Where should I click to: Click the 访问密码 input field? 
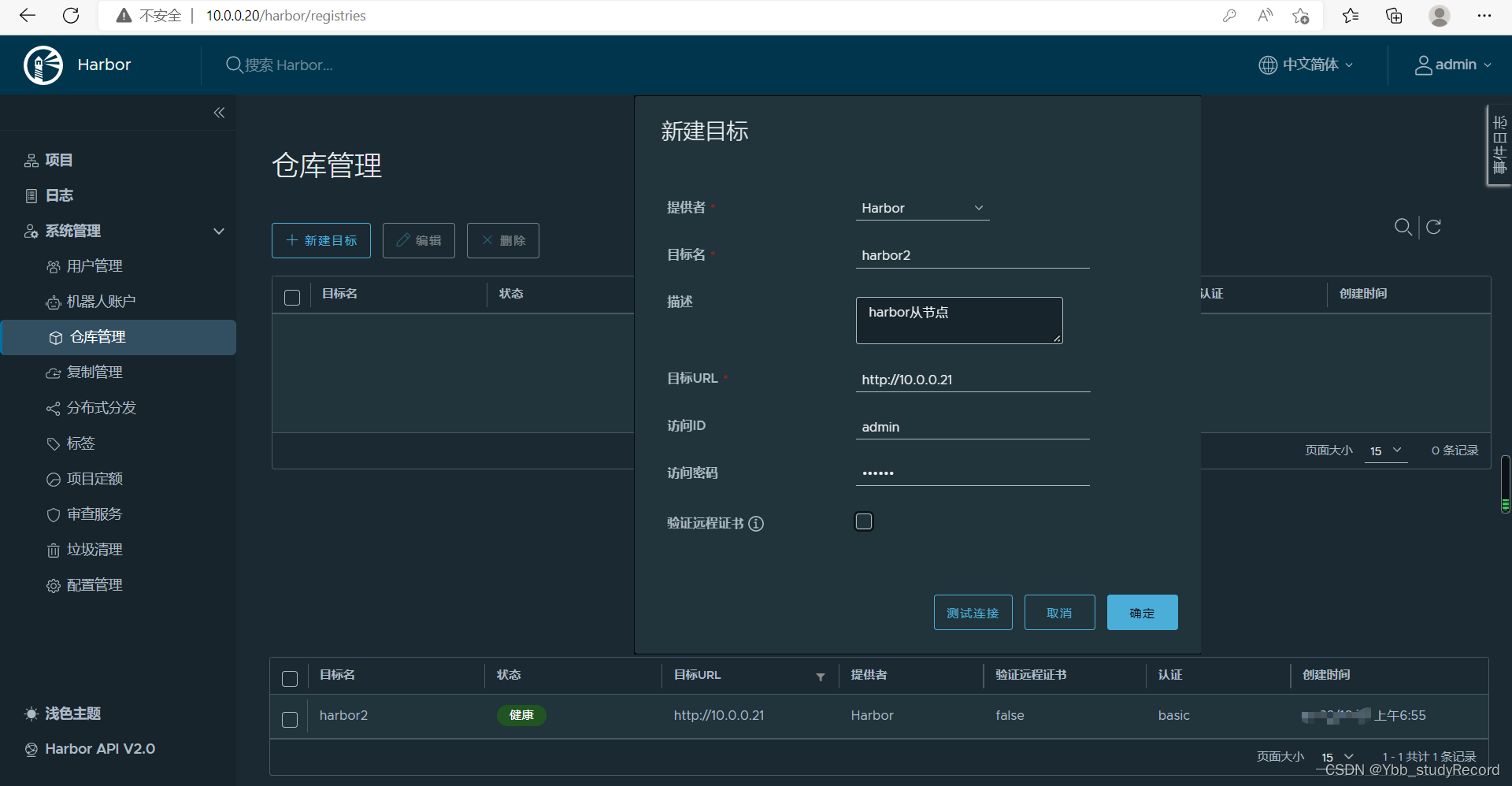point(973,473)
